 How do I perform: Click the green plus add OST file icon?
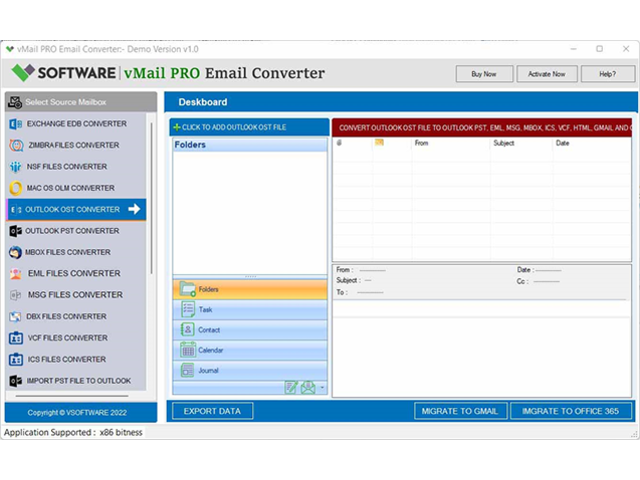(177, 127)
